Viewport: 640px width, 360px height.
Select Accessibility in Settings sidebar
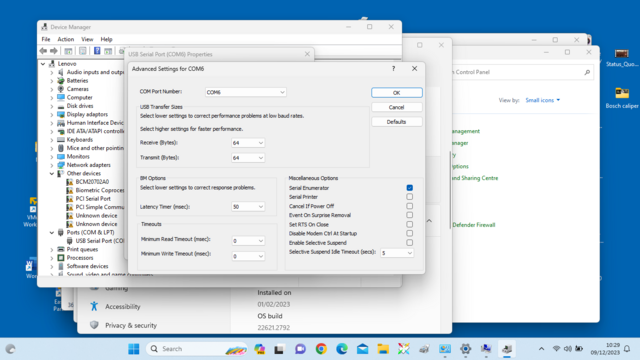(x=122, y=307)
